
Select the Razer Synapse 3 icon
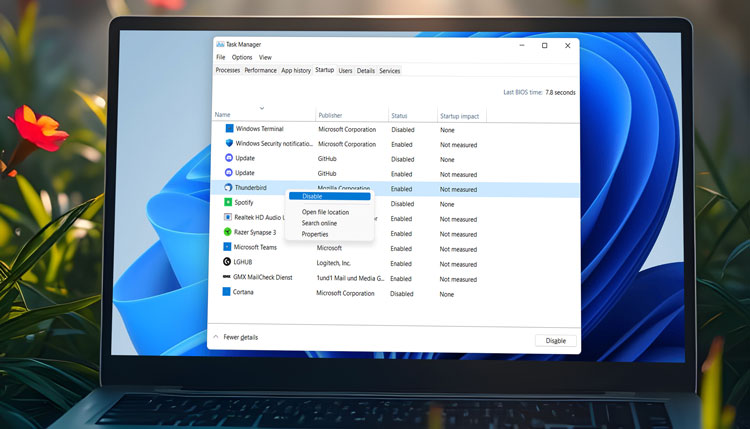[228, 232]
